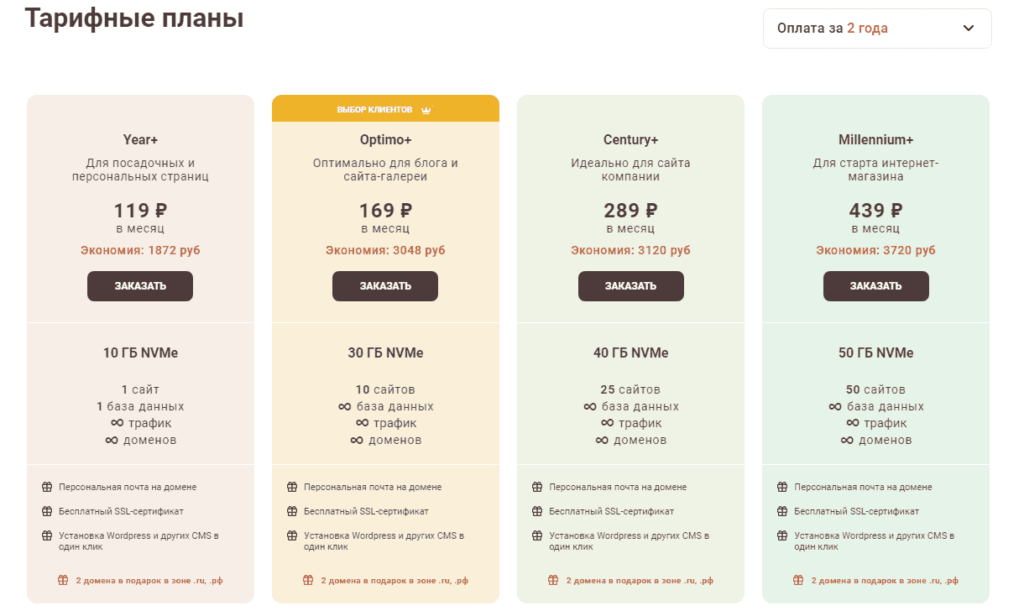Click the chevron arrow on the payment selector
This screenshot has height=611, width=1024.
(968, 28)
